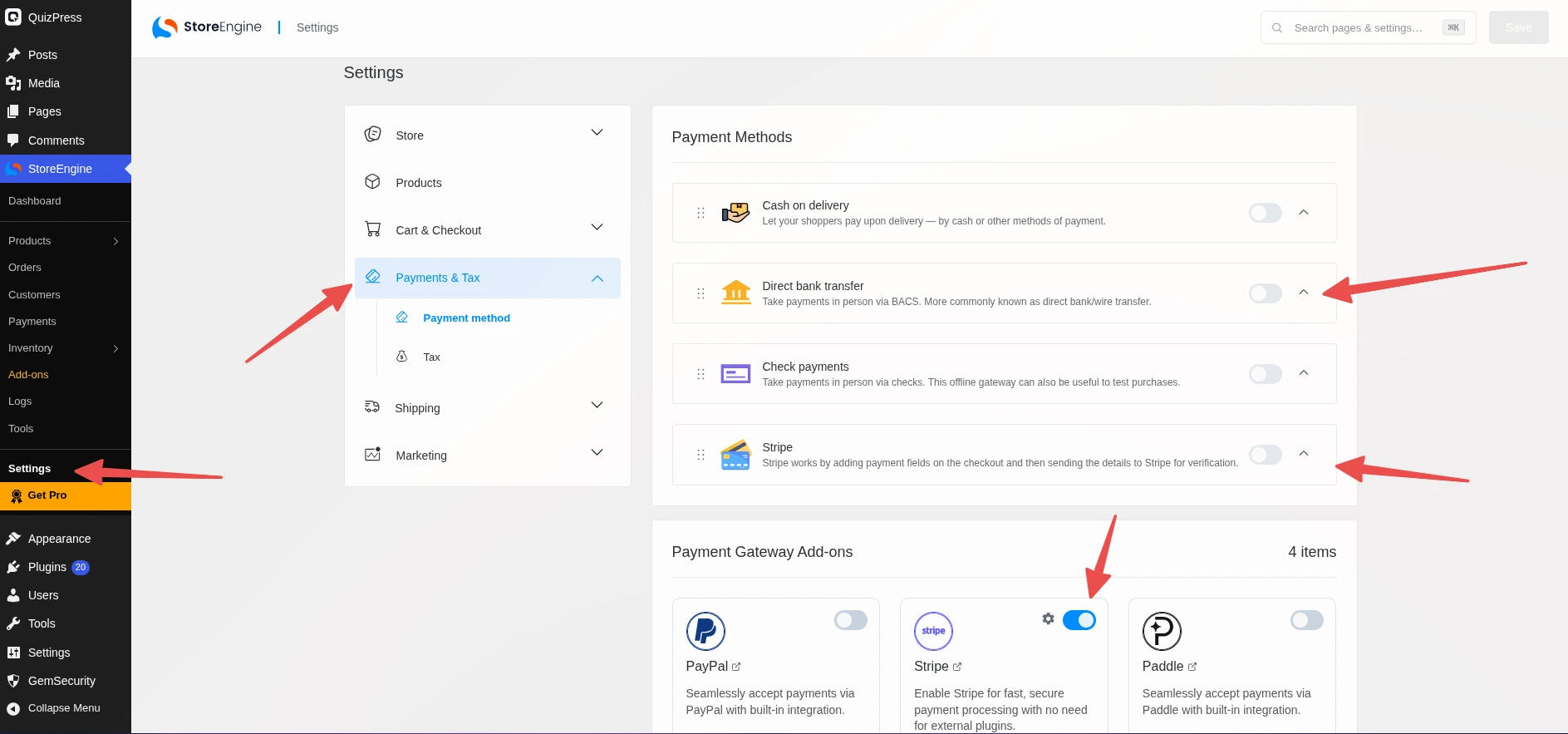Image resolution: width=1568 pixels, height=734 pixels.
Task: Open Stripe add-on gear settings icon
Action: [x=1048, y=618]
